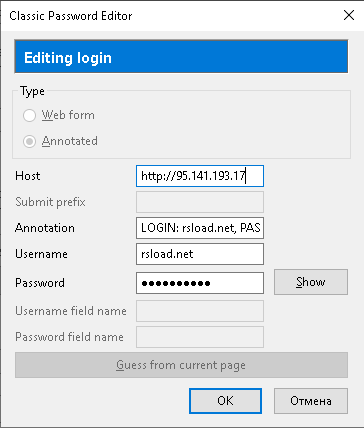Click the Submit prefix label
This screenshot has width=364, height=428.
[50, 202]
